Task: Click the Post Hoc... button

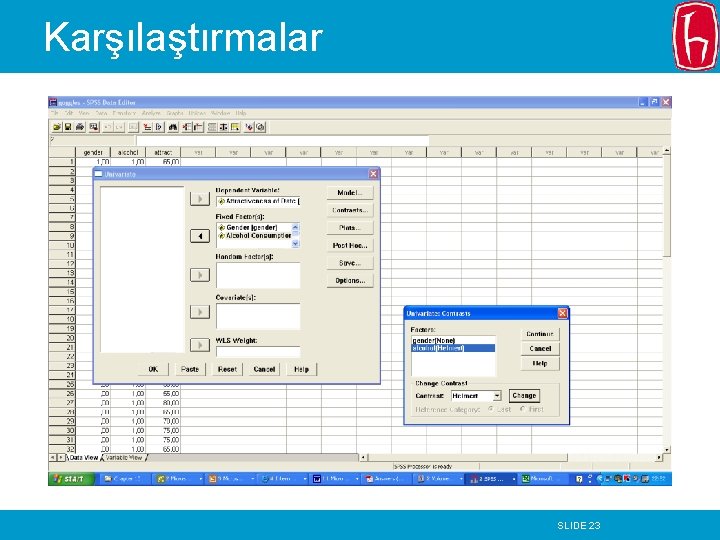Action: 350,246
